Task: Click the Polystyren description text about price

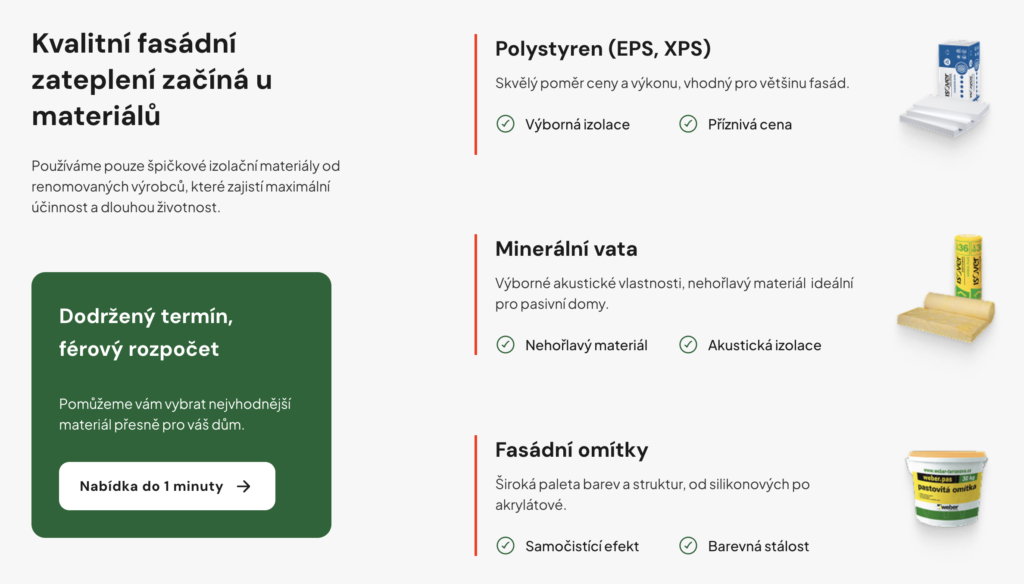Action: pyautogui.click(x=672, y=83)
